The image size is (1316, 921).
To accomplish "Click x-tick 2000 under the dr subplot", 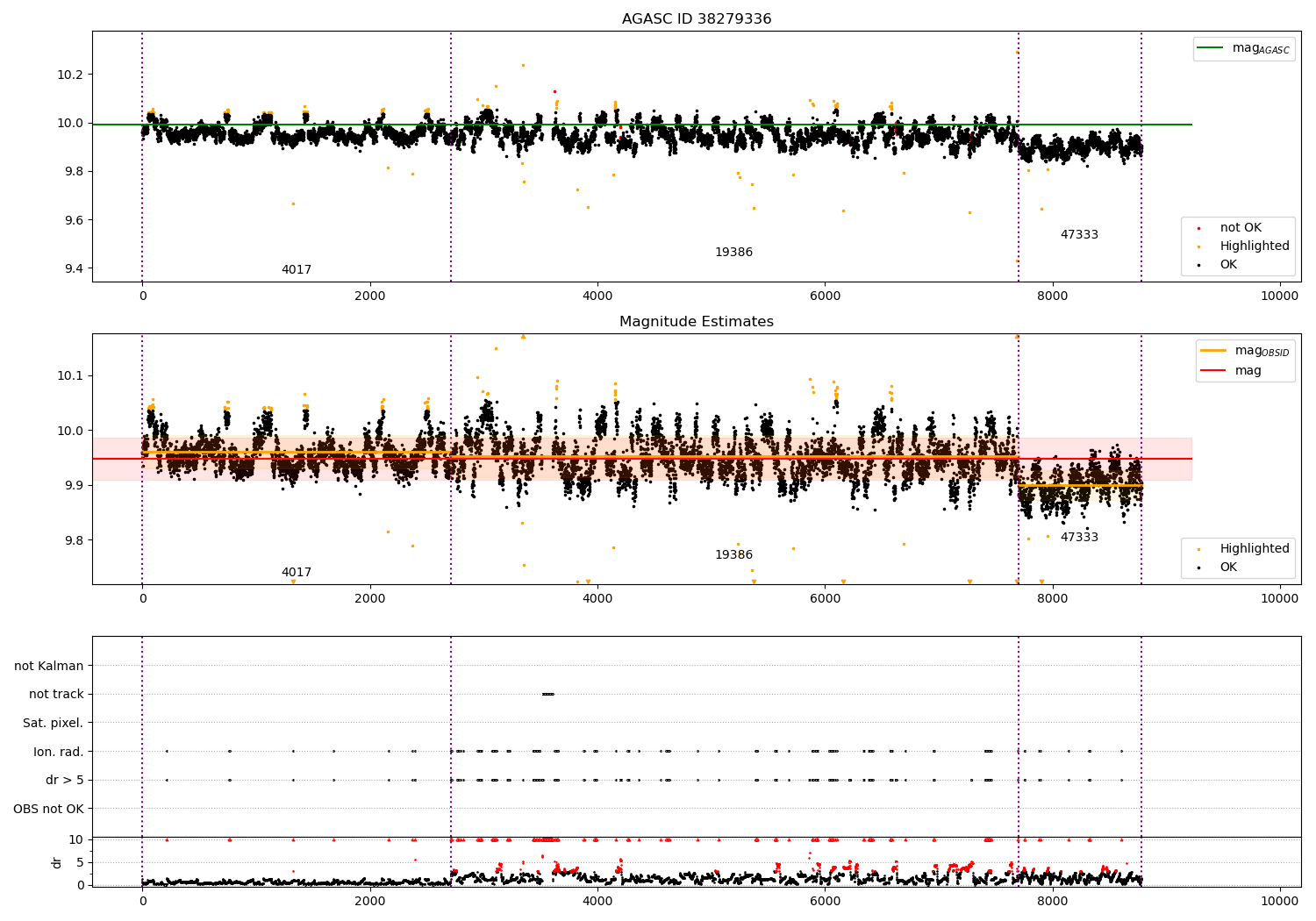I will 370,901.
